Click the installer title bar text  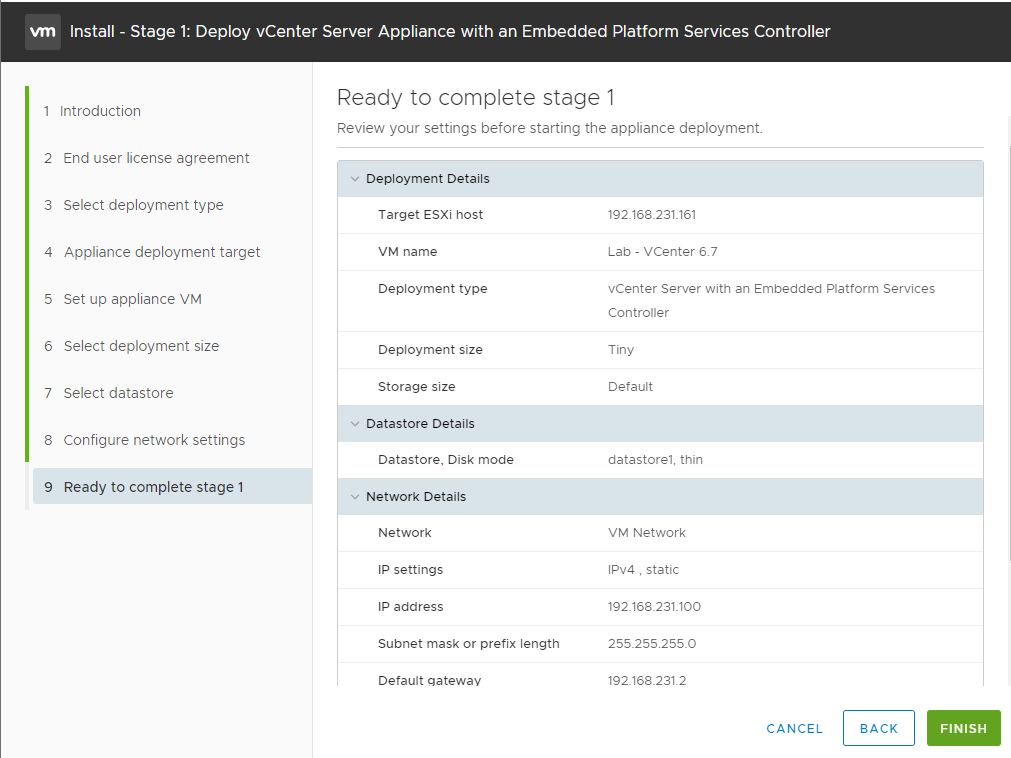click(x=450, y=32)
